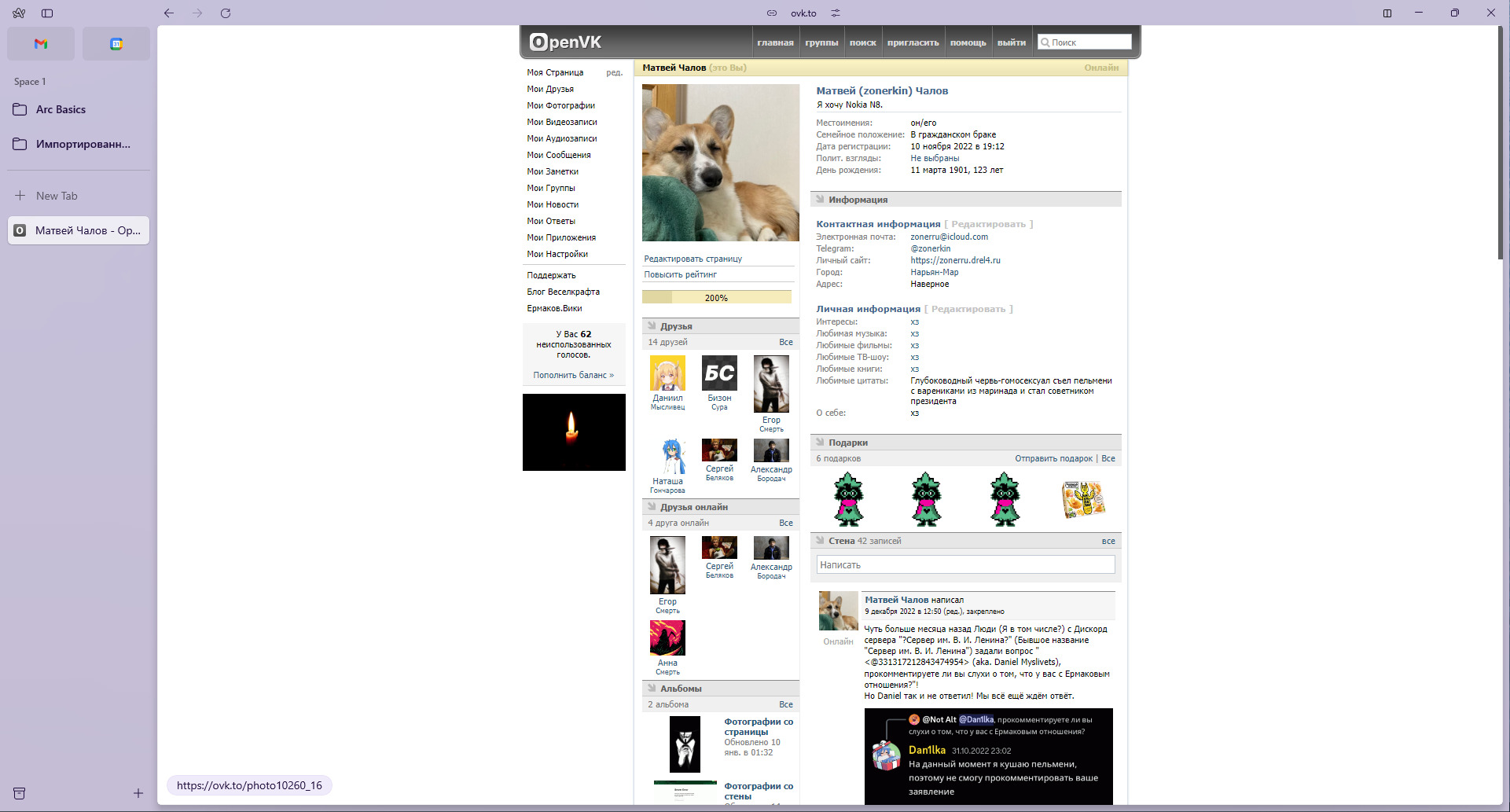Click the ovk.to address bar
The image size is (1510, 812).
[803, 13]
